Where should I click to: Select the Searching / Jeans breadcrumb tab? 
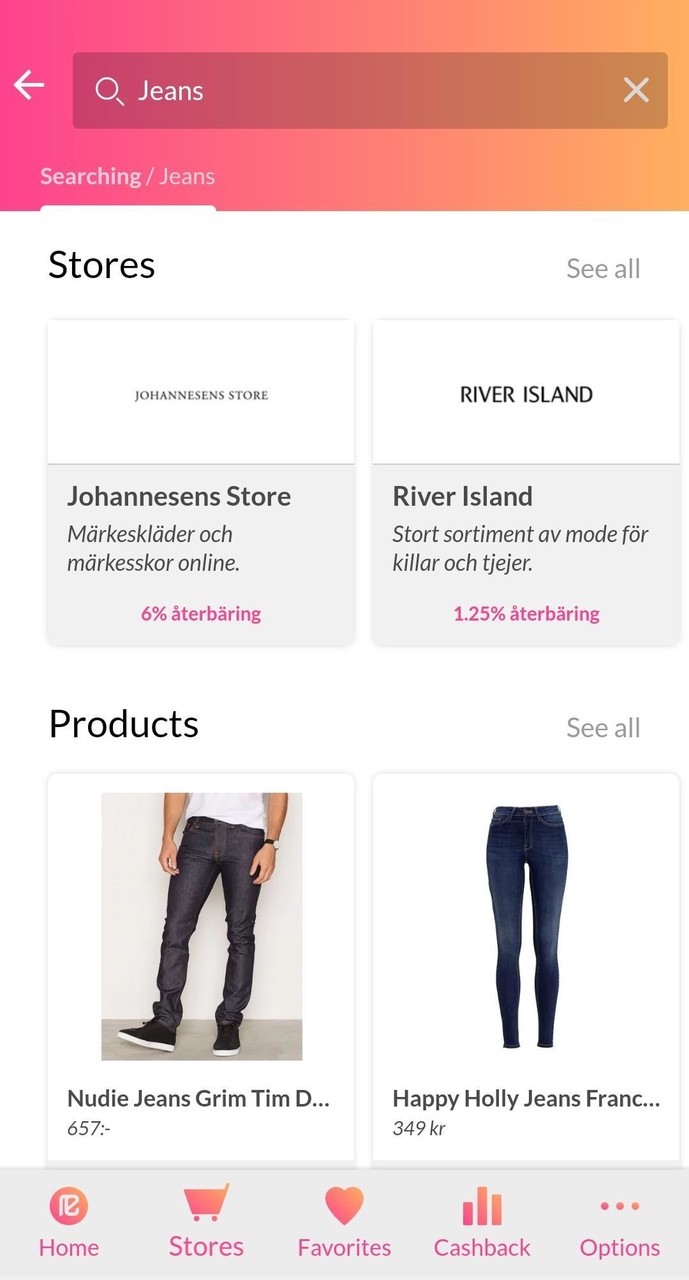(x=128, y=177)
